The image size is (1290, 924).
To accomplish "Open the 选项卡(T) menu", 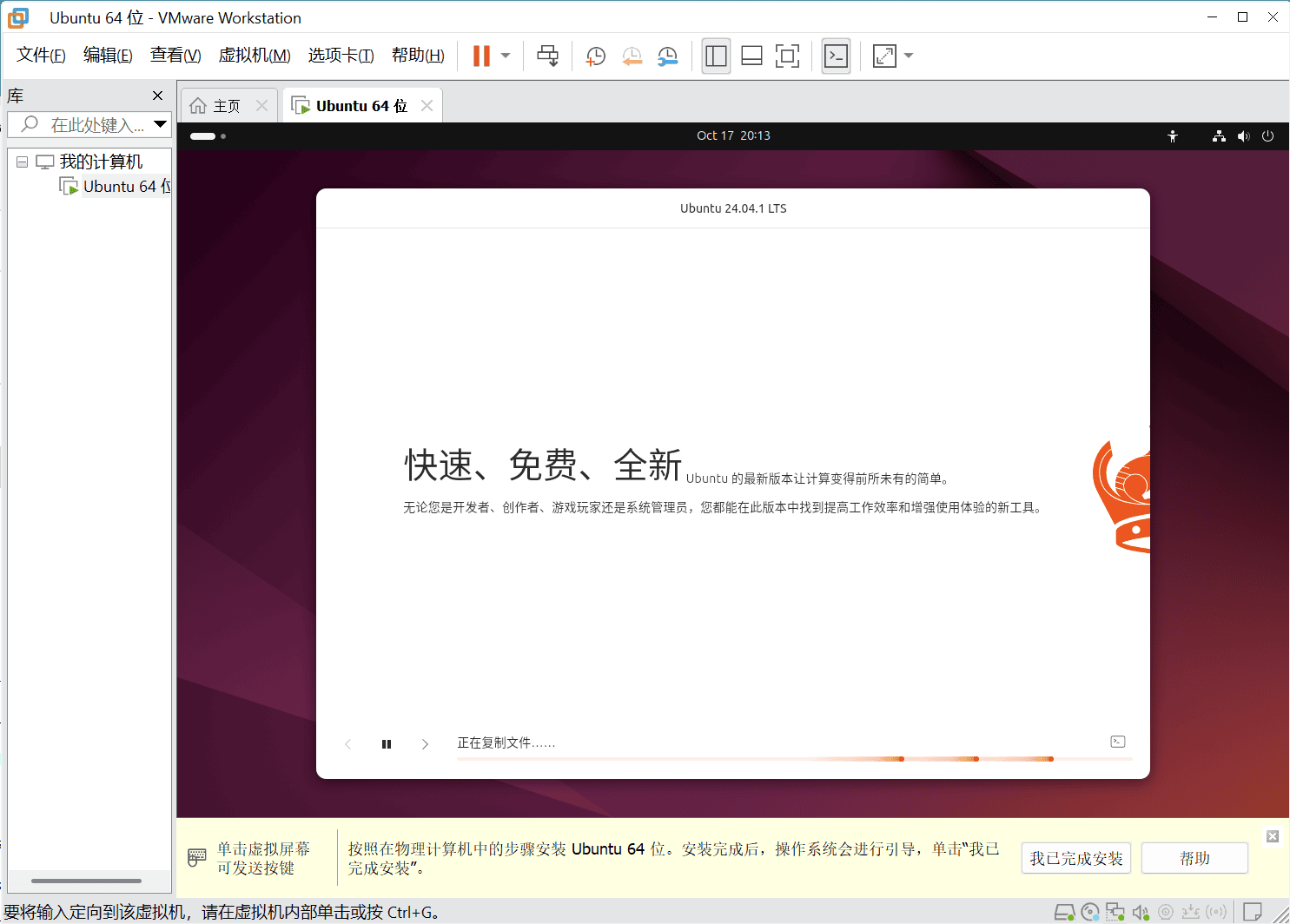I will (341, 56).
